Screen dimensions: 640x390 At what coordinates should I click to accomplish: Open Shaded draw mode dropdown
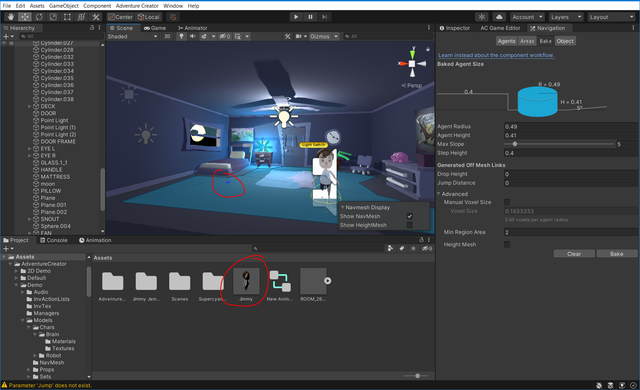[x=133, y=36]
